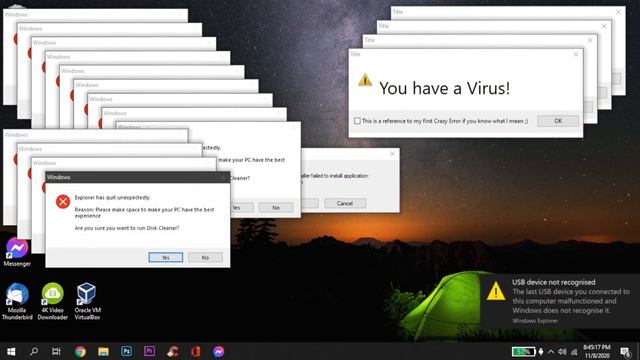Open the red swirl taskbar app
This screenshot has height=360, width=640.
[x=173, y=351]
